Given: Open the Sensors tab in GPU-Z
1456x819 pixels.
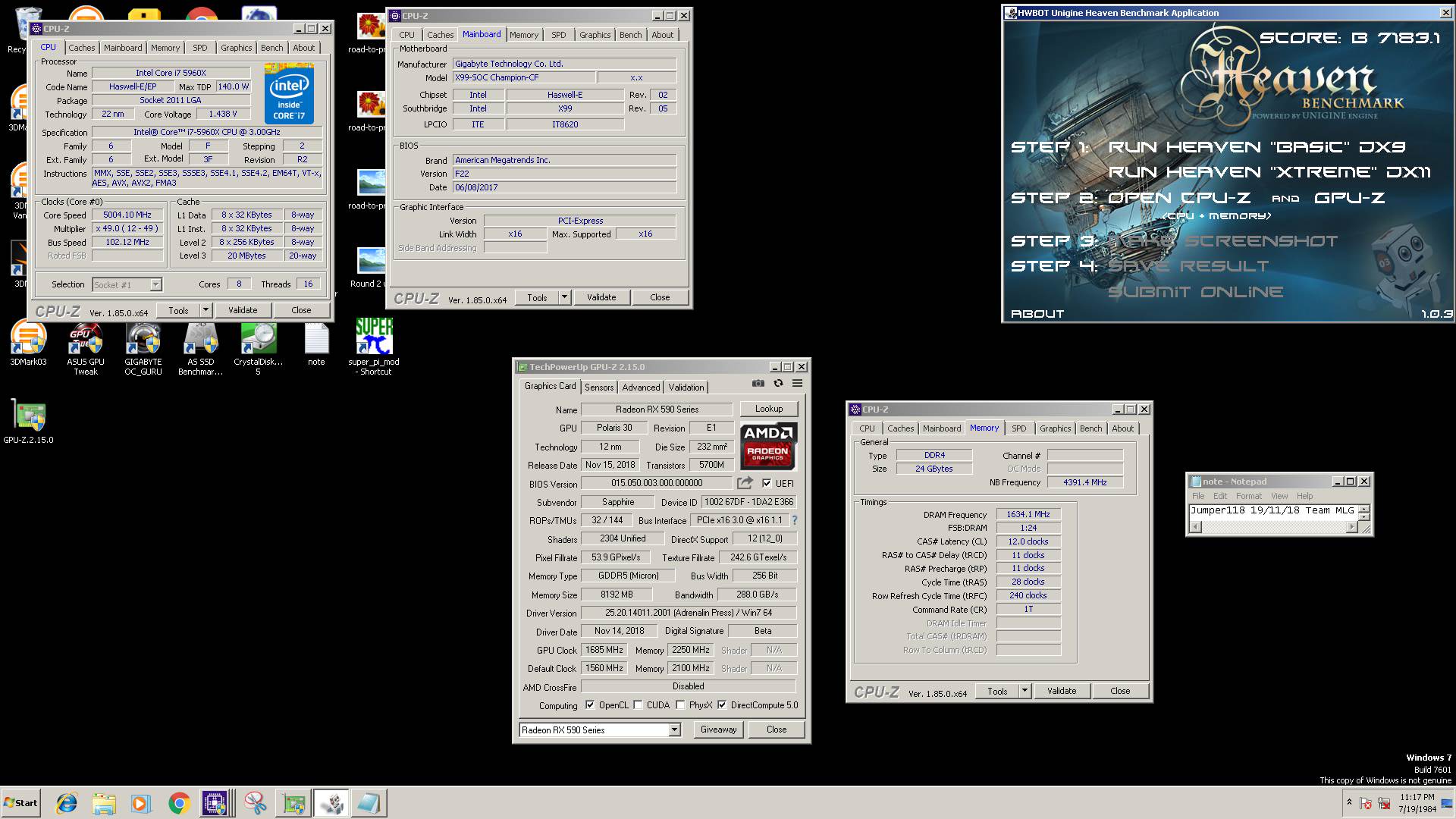Looking at the screenshot, I should click(x=599, y=387).
